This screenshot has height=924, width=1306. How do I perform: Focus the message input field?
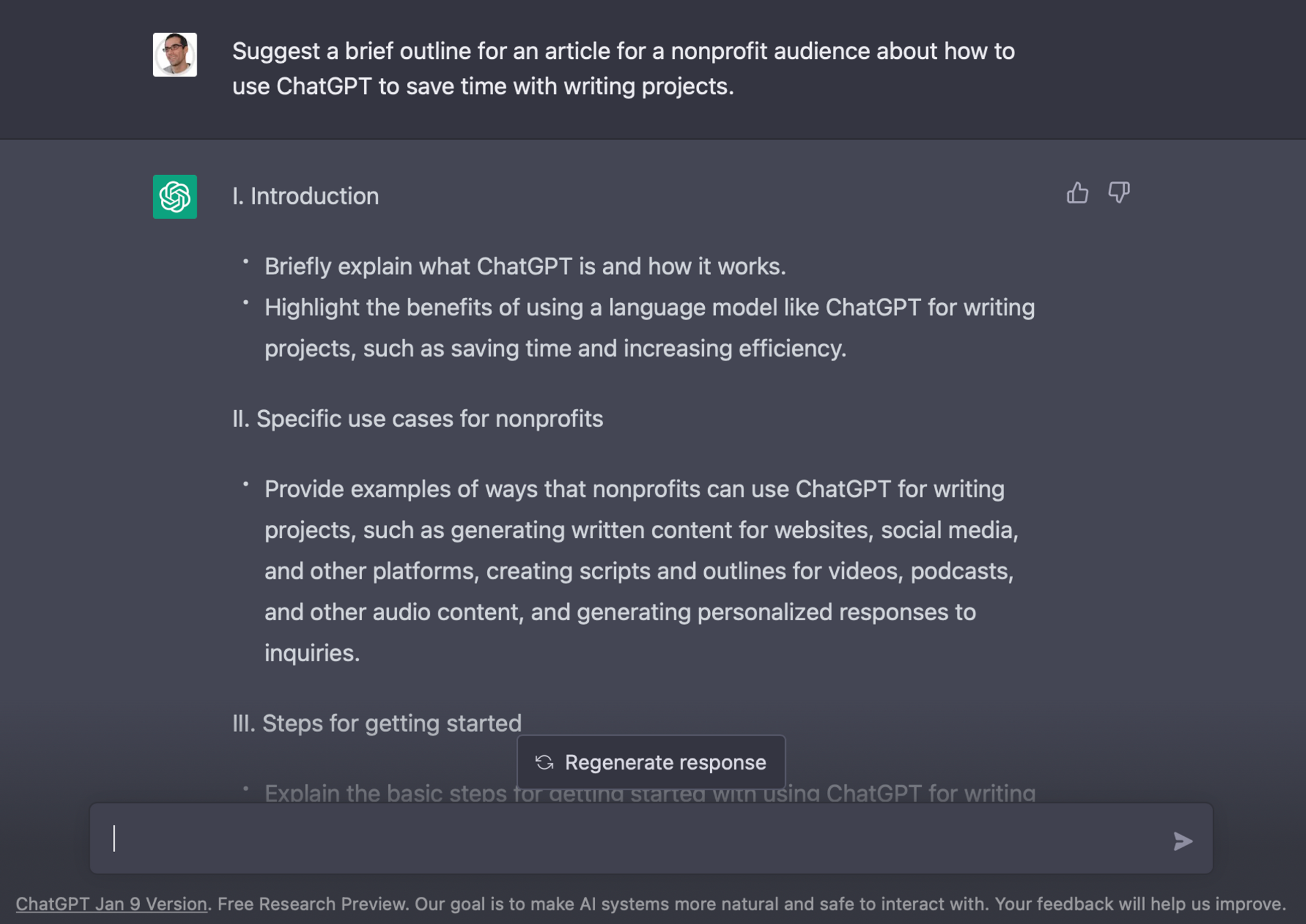click(x=626, y=839)
